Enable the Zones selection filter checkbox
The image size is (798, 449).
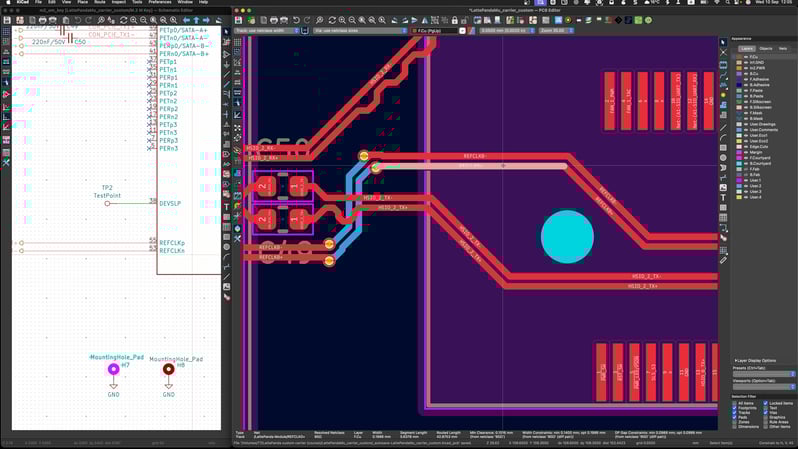point(735,422)
